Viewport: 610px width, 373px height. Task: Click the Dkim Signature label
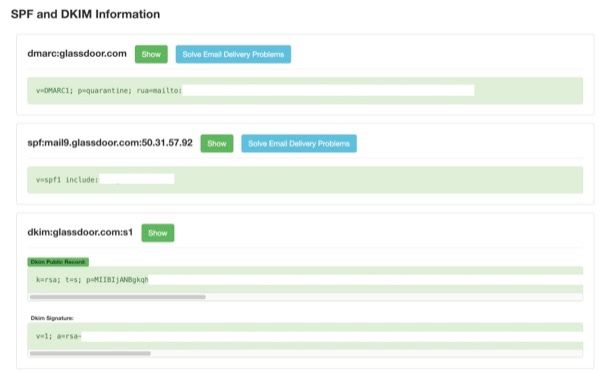(52, 318)
